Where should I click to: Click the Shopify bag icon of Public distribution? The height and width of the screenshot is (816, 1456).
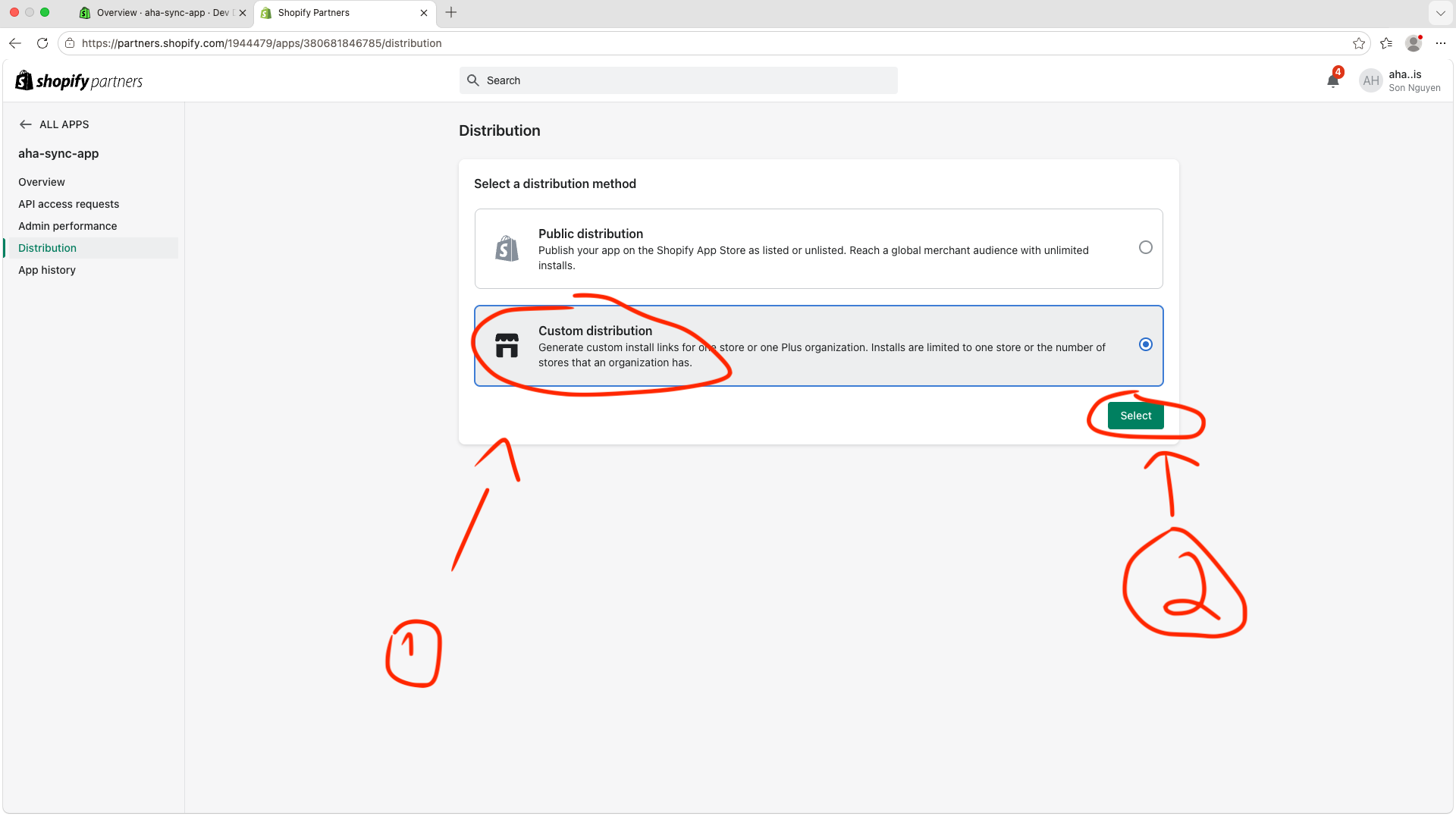coord(507,248)
